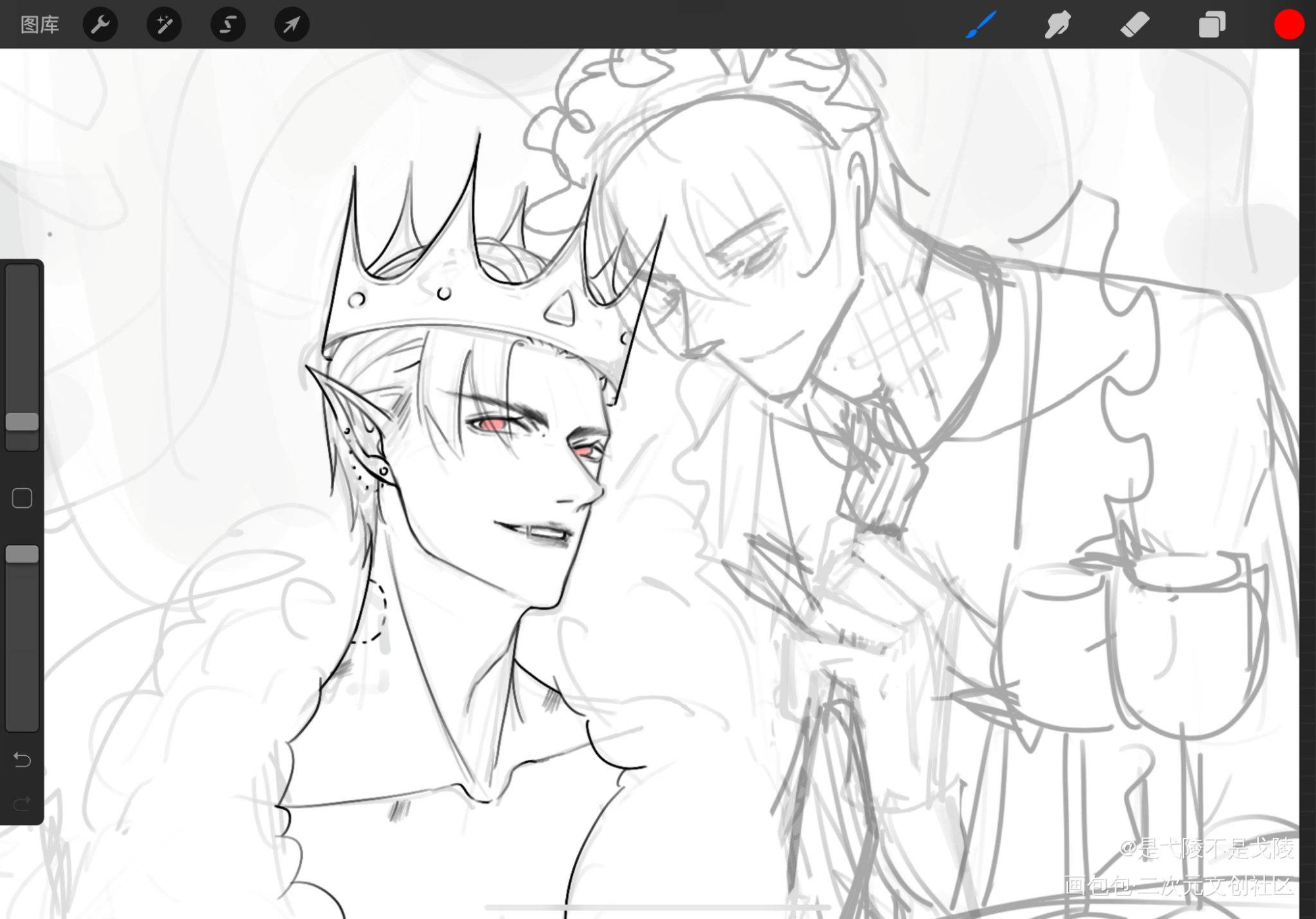The height and width of the screenshot is (919, 1316).
Task: Redo the last undone stroke
Action: tap(22, 803)
